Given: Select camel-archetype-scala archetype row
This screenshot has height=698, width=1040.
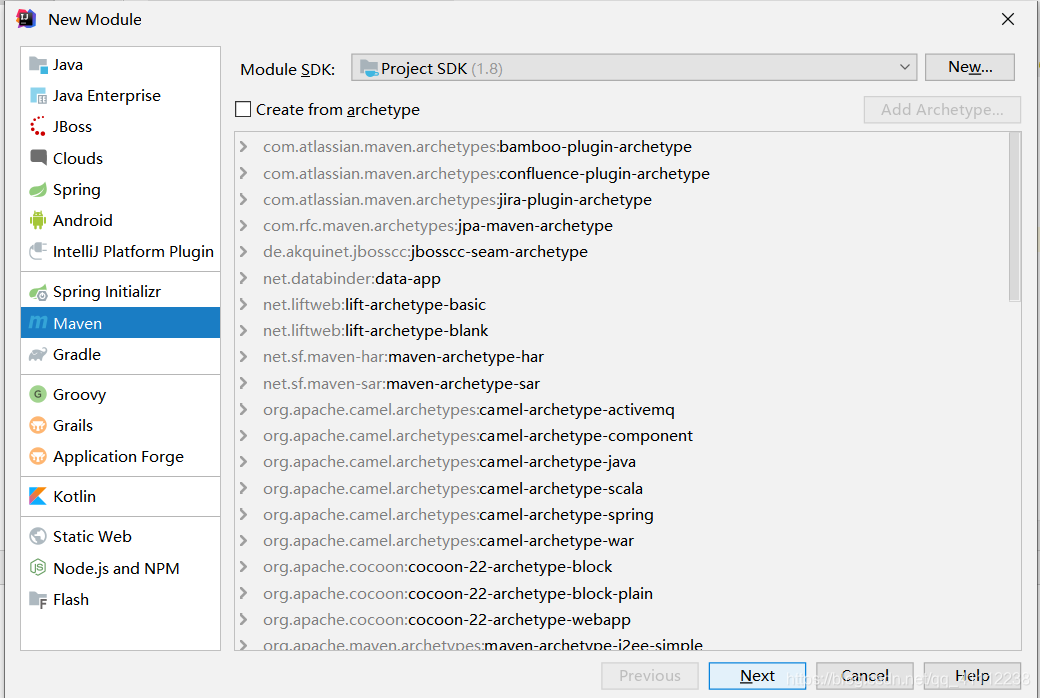Looking at the screenshot, I should tap(622, 488).
